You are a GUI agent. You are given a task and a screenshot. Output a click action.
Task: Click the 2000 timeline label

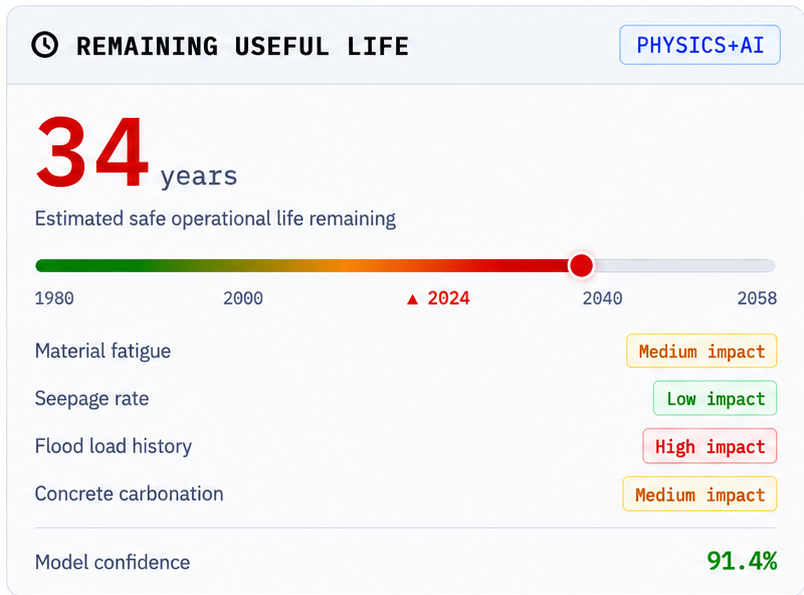(243, 299)
